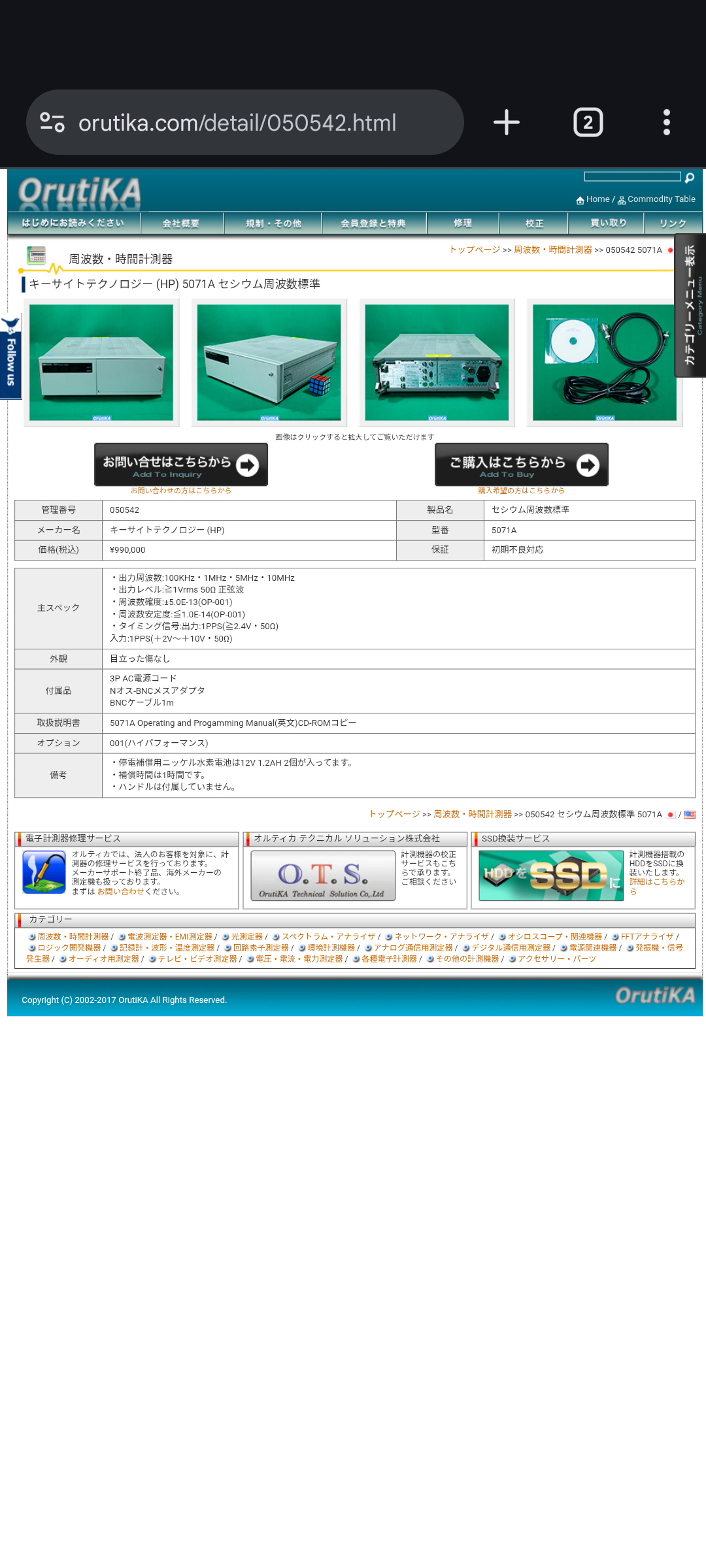Open the Follow us side tab
Viewport: 706px width, 1568px height.
(10, 357)
